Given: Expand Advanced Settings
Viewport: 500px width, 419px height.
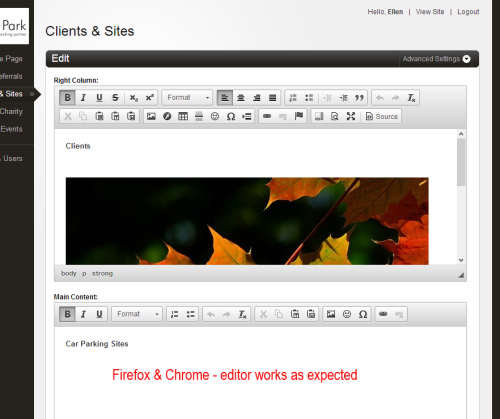Looking at the screenshot, I should click(437, 59).
